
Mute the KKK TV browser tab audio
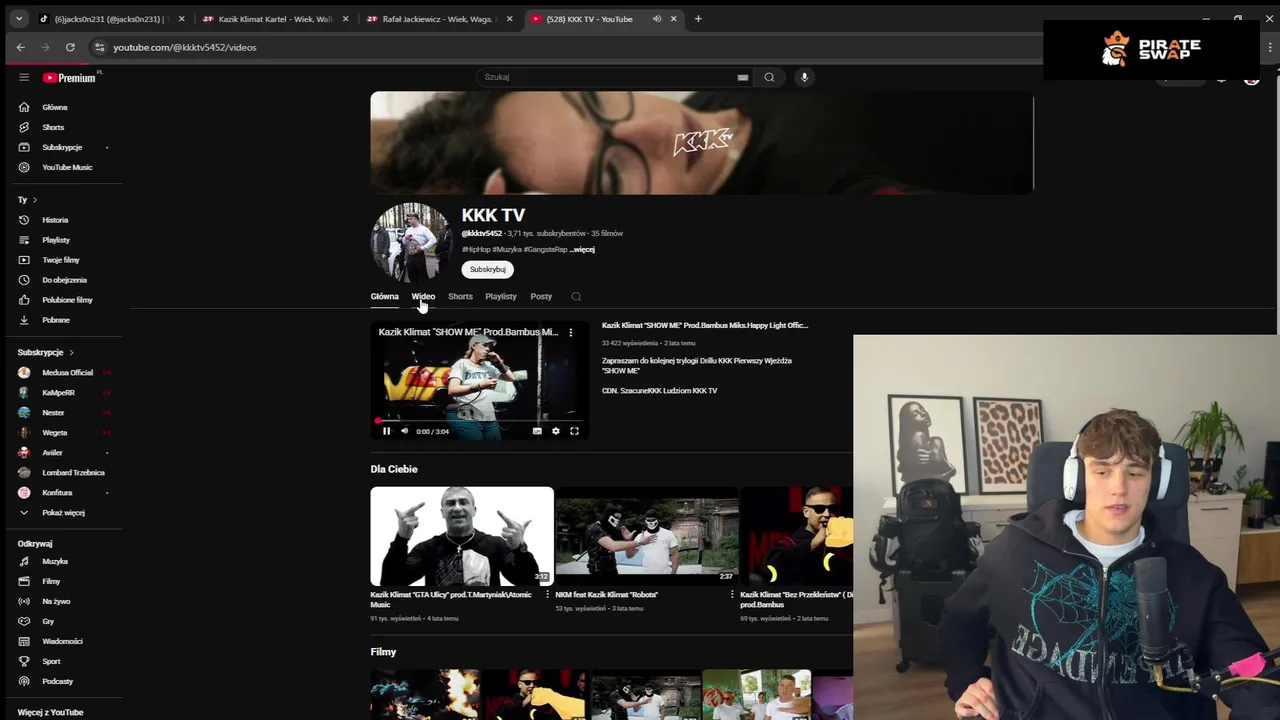coord(657,19)
